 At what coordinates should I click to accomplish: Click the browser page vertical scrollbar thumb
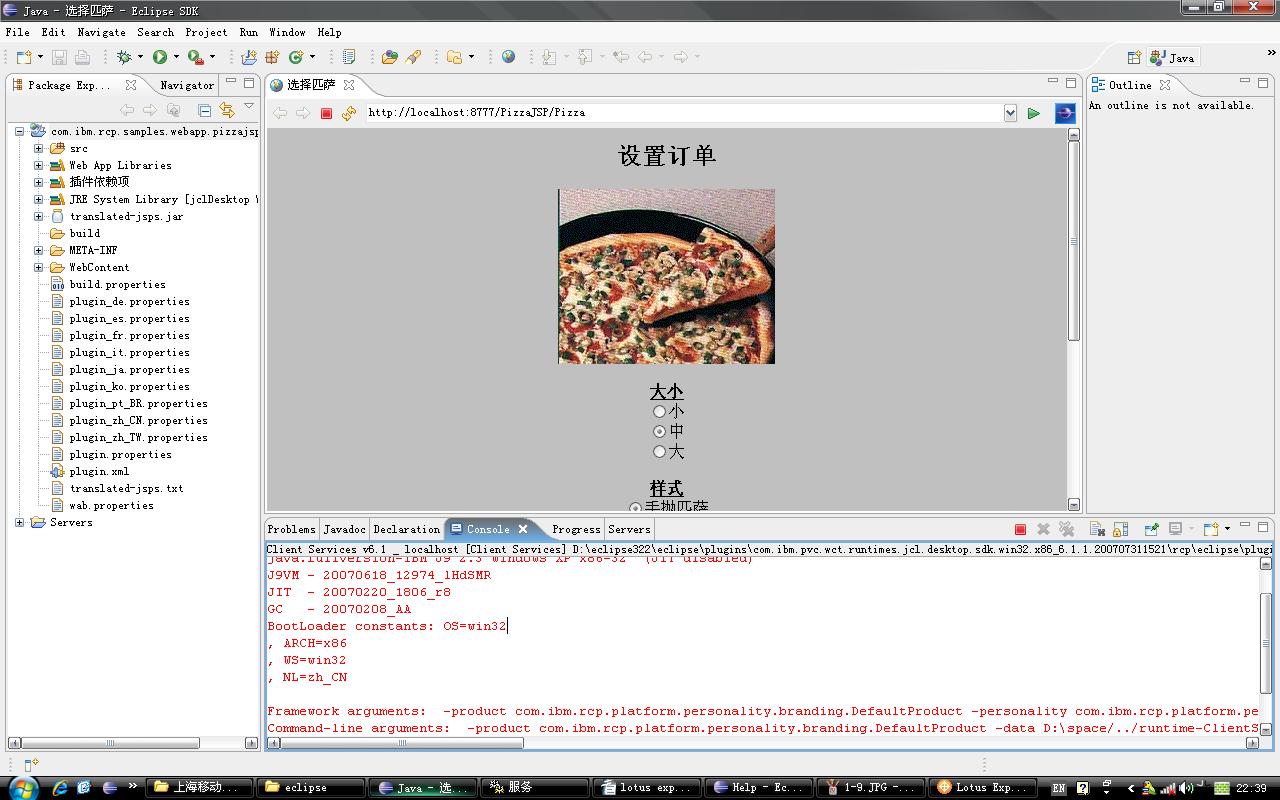coord(1074,240)
